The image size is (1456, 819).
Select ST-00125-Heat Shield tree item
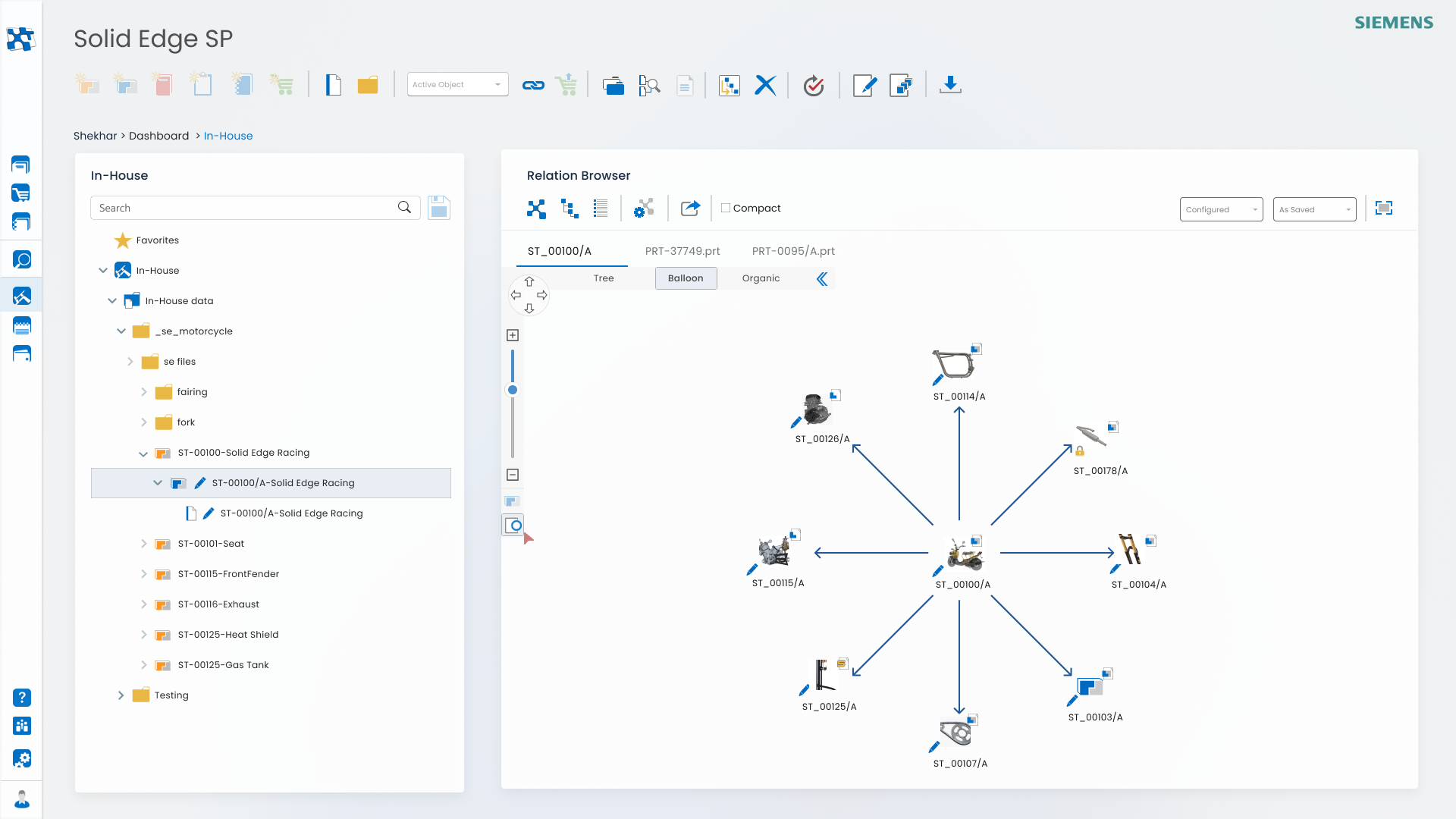click(x=228, y=635)
